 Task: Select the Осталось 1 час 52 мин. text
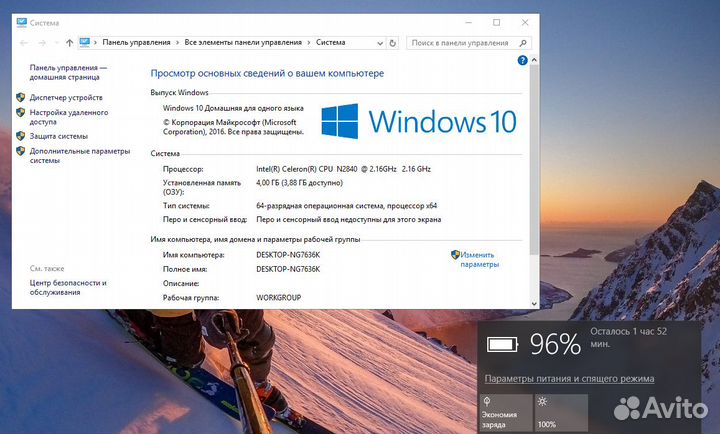[629, 338]
